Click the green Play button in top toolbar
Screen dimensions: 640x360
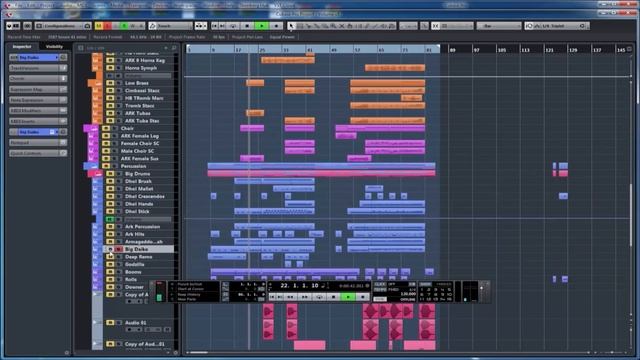pos(261,26)
